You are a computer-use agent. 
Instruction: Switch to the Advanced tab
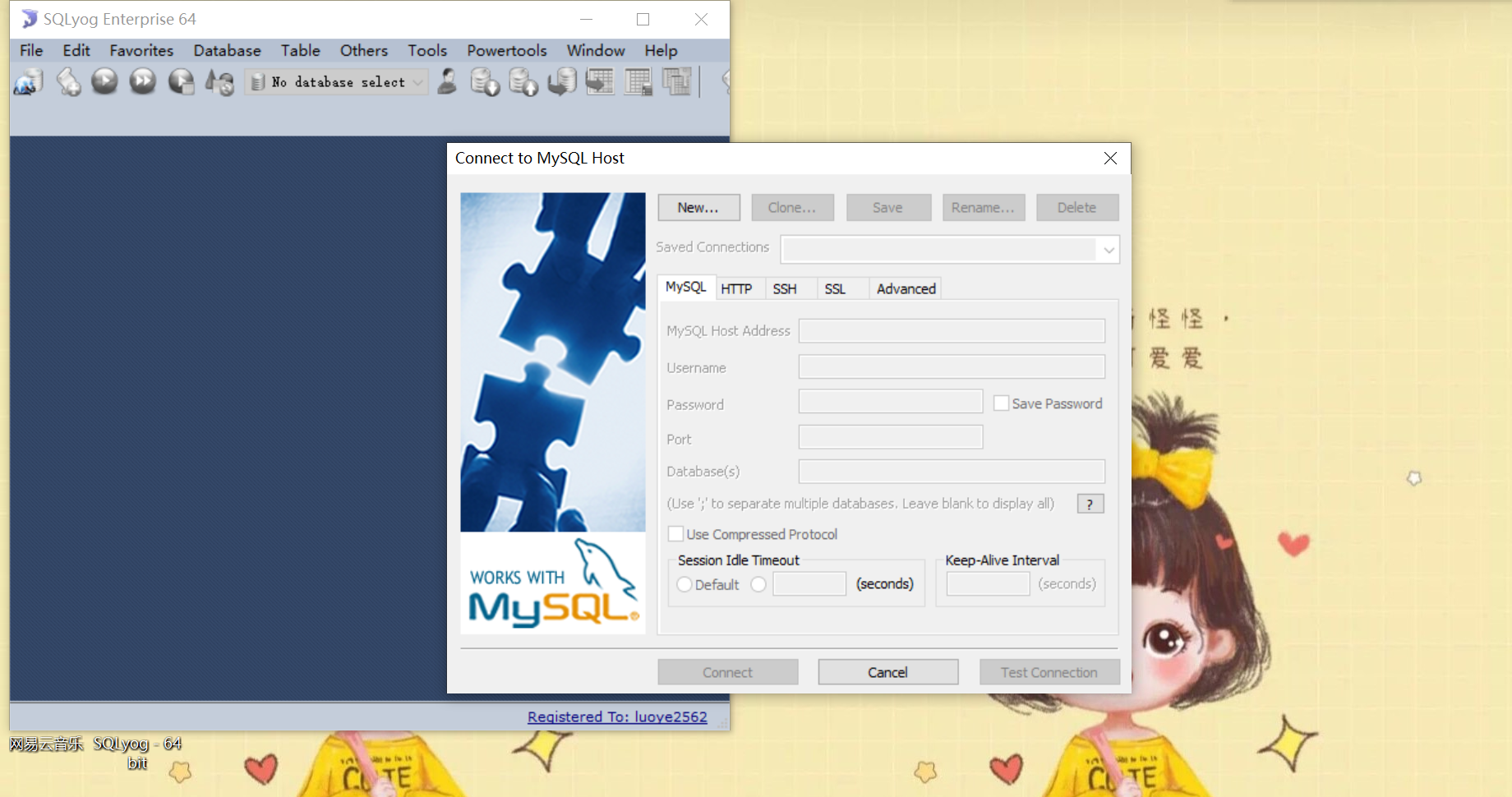pos(906,288)
